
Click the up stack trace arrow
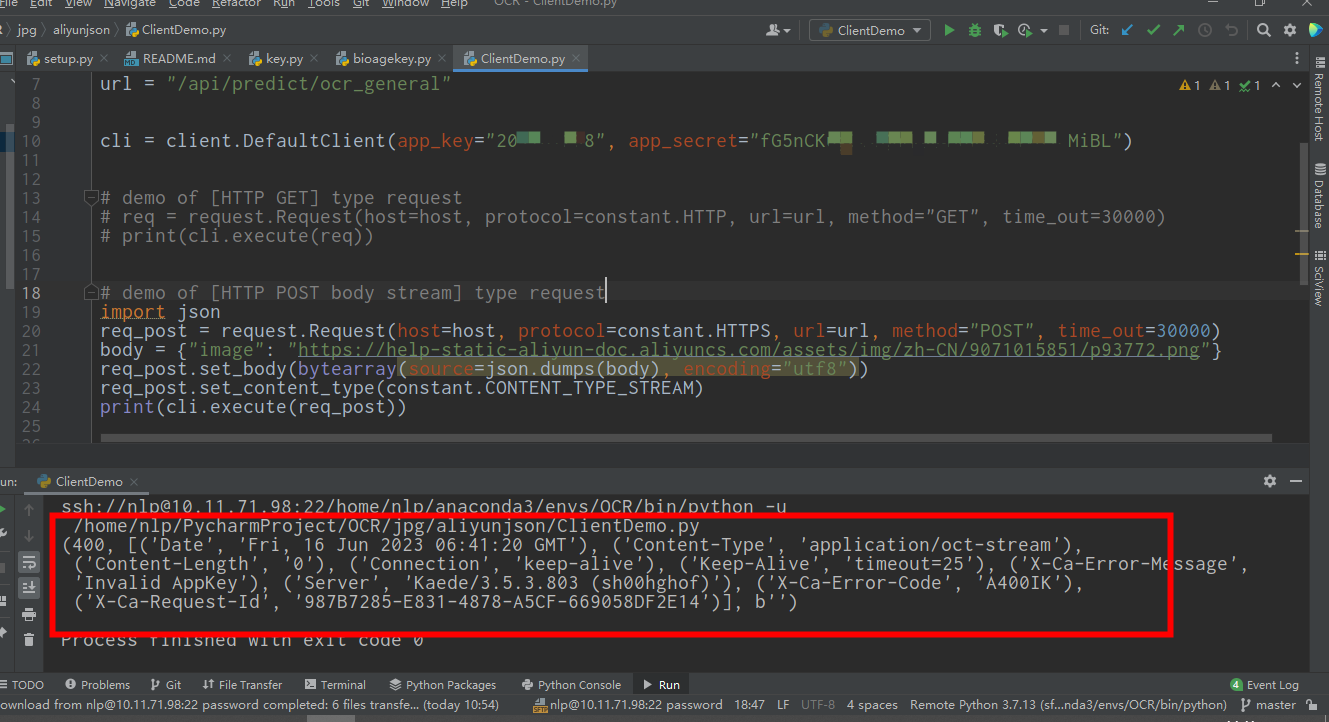(29, 511)
